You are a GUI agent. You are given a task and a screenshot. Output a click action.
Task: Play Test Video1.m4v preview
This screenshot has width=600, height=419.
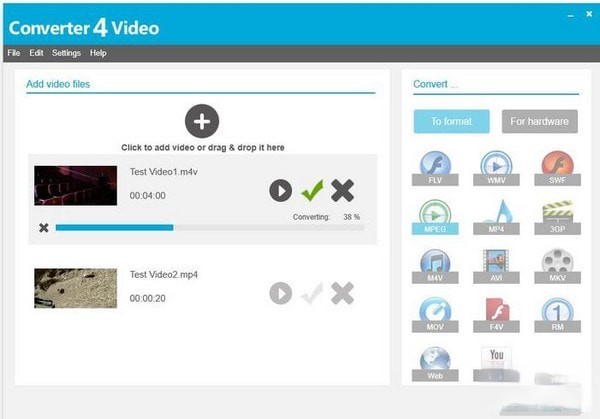point(280,191)
